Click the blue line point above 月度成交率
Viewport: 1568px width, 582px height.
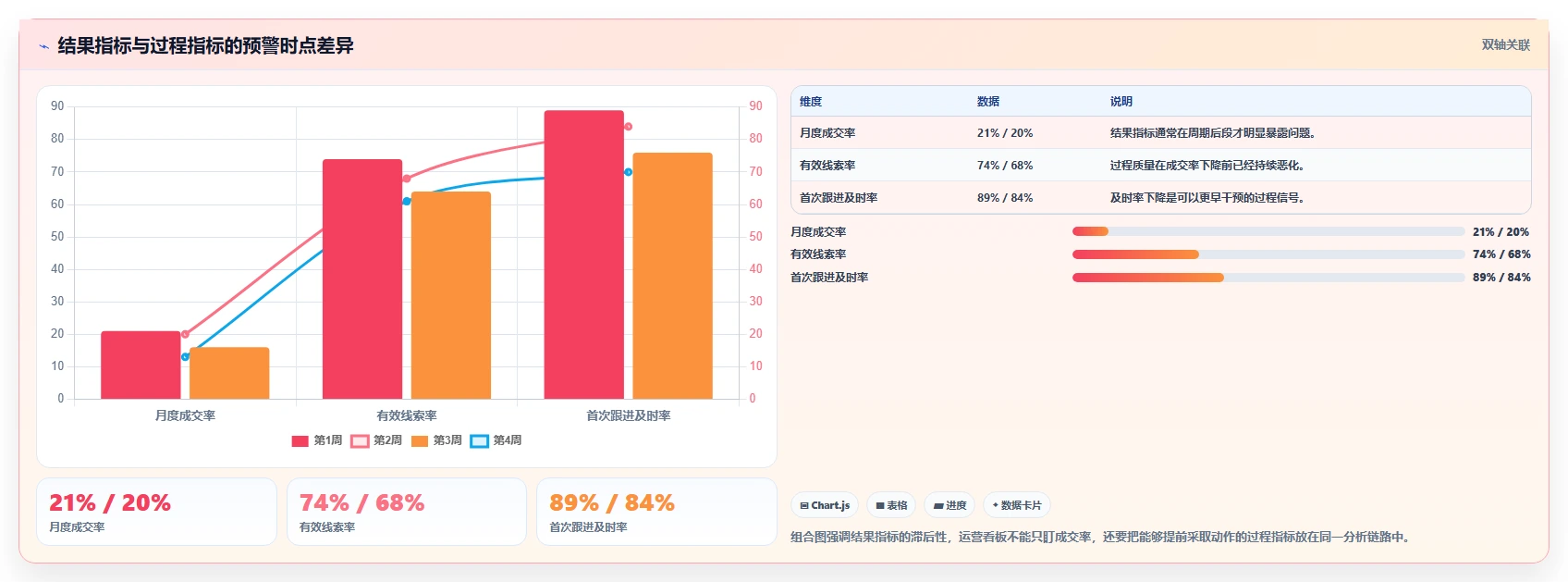(185, 356)
